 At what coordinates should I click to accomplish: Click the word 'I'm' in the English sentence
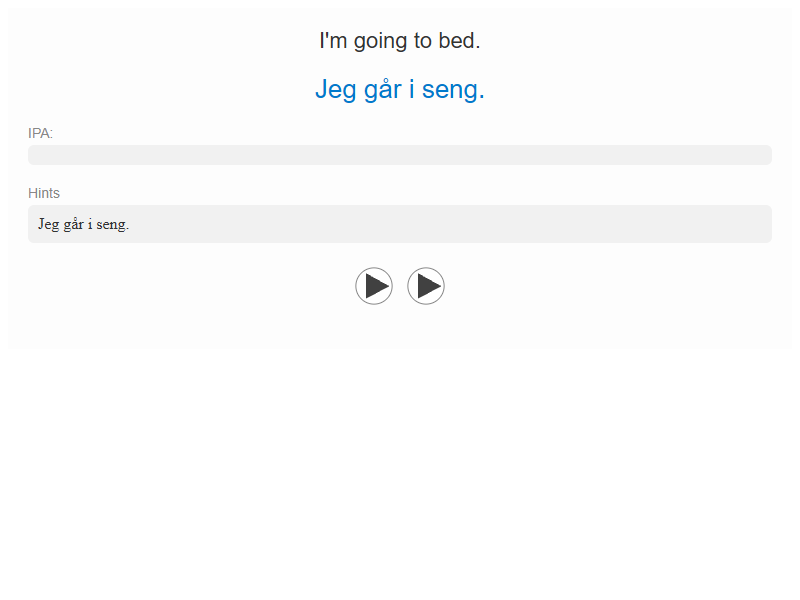333,41
